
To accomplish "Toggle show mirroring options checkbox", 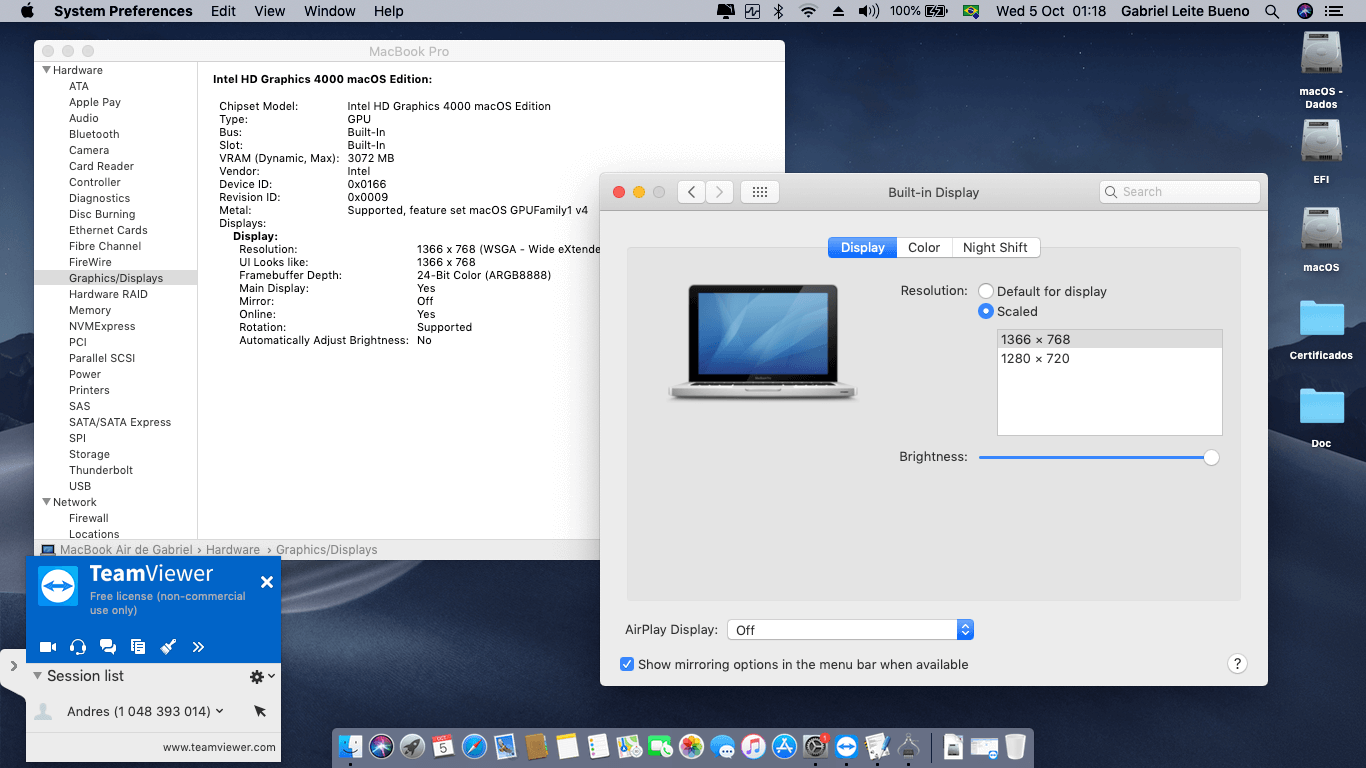I will pos(627,664).
